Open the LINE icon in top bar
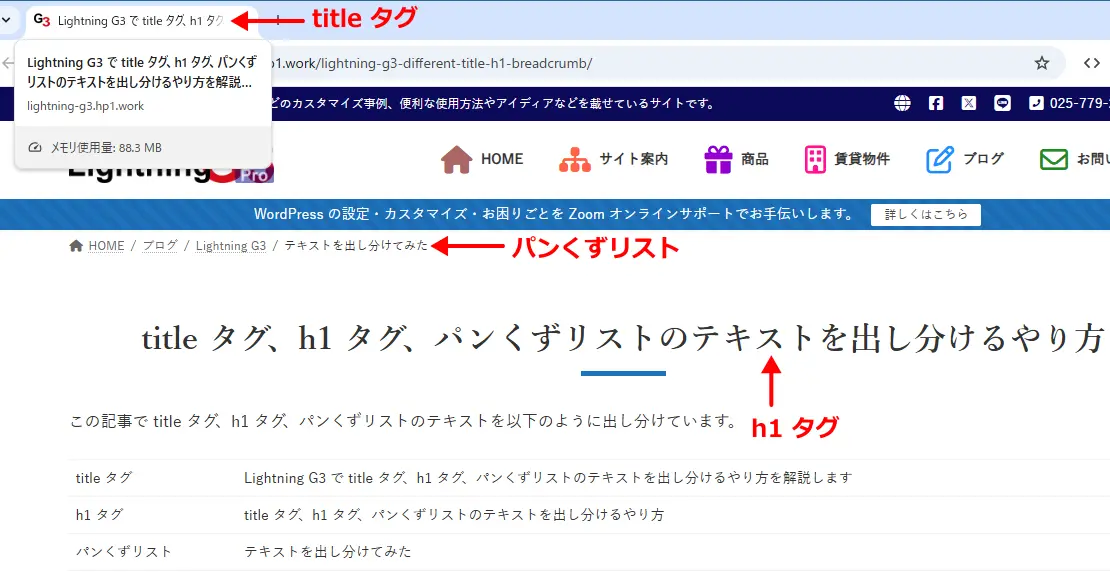 [x=1002, y=103]
